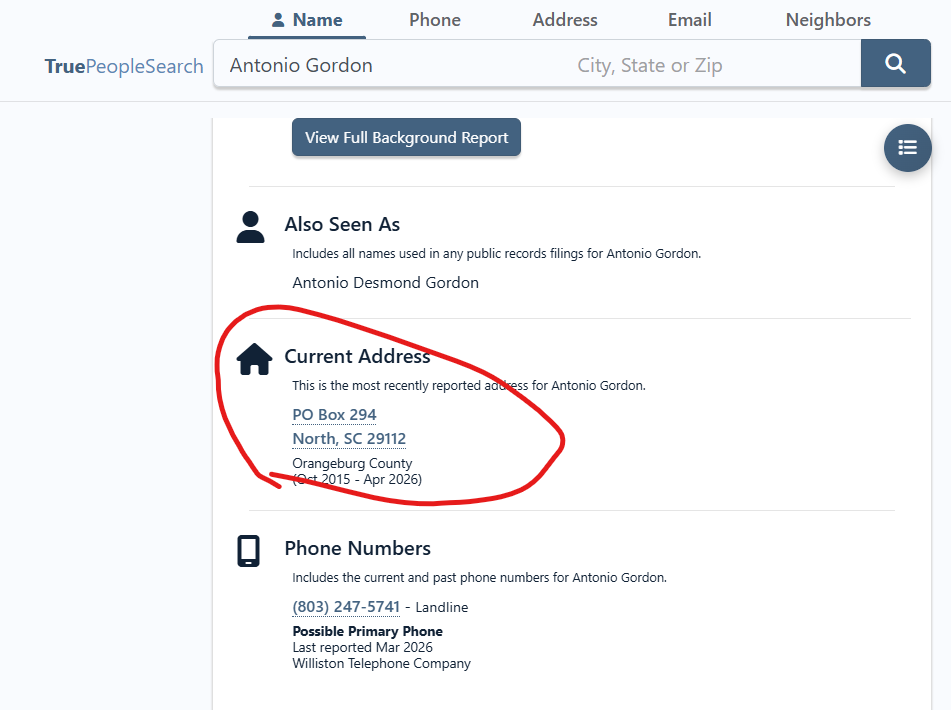
Task: Open the PO Box 294 address link
Action: (334, 414)
